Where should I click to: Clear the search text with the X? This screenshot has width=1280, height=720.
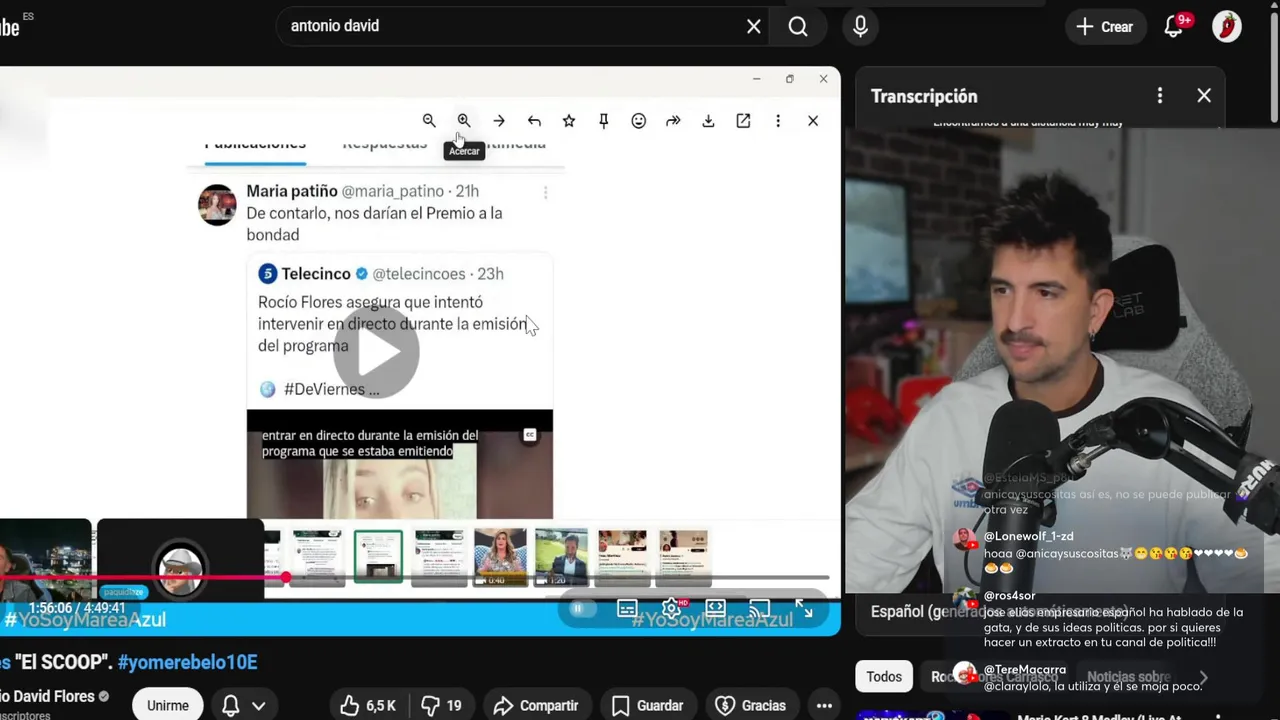tap(754, 27)
